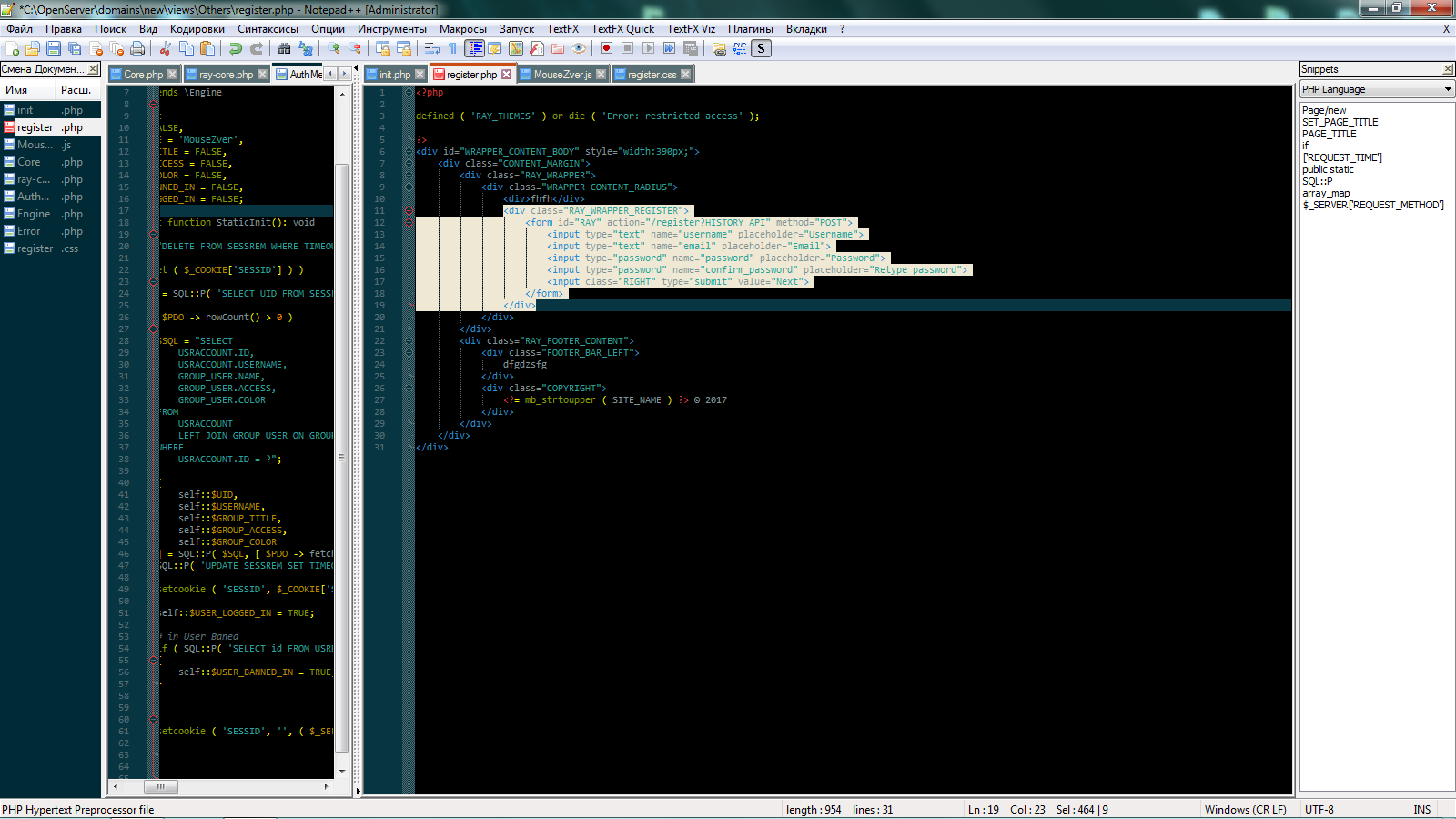The image size is (1456, 819).
Task: Click the Close document toolbar icon
Action: (96, 48)
